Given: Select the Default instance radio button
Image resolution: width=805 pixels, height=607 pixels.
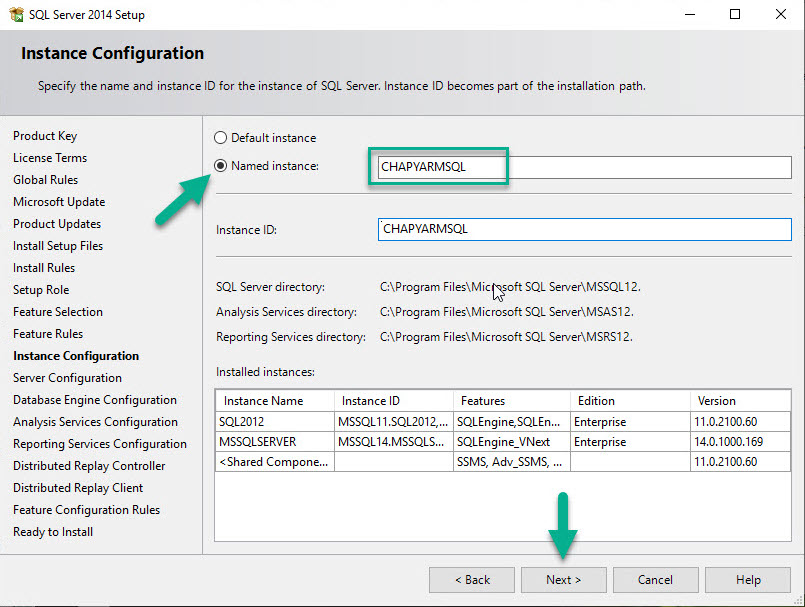Looking at the screenshot, I should pos(220,138).
